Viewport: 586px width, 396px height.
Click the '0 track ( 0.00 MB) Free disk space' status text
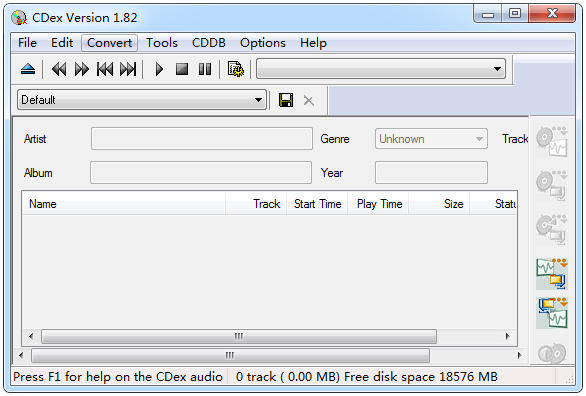pyautogui.click(x=367, y=377)
